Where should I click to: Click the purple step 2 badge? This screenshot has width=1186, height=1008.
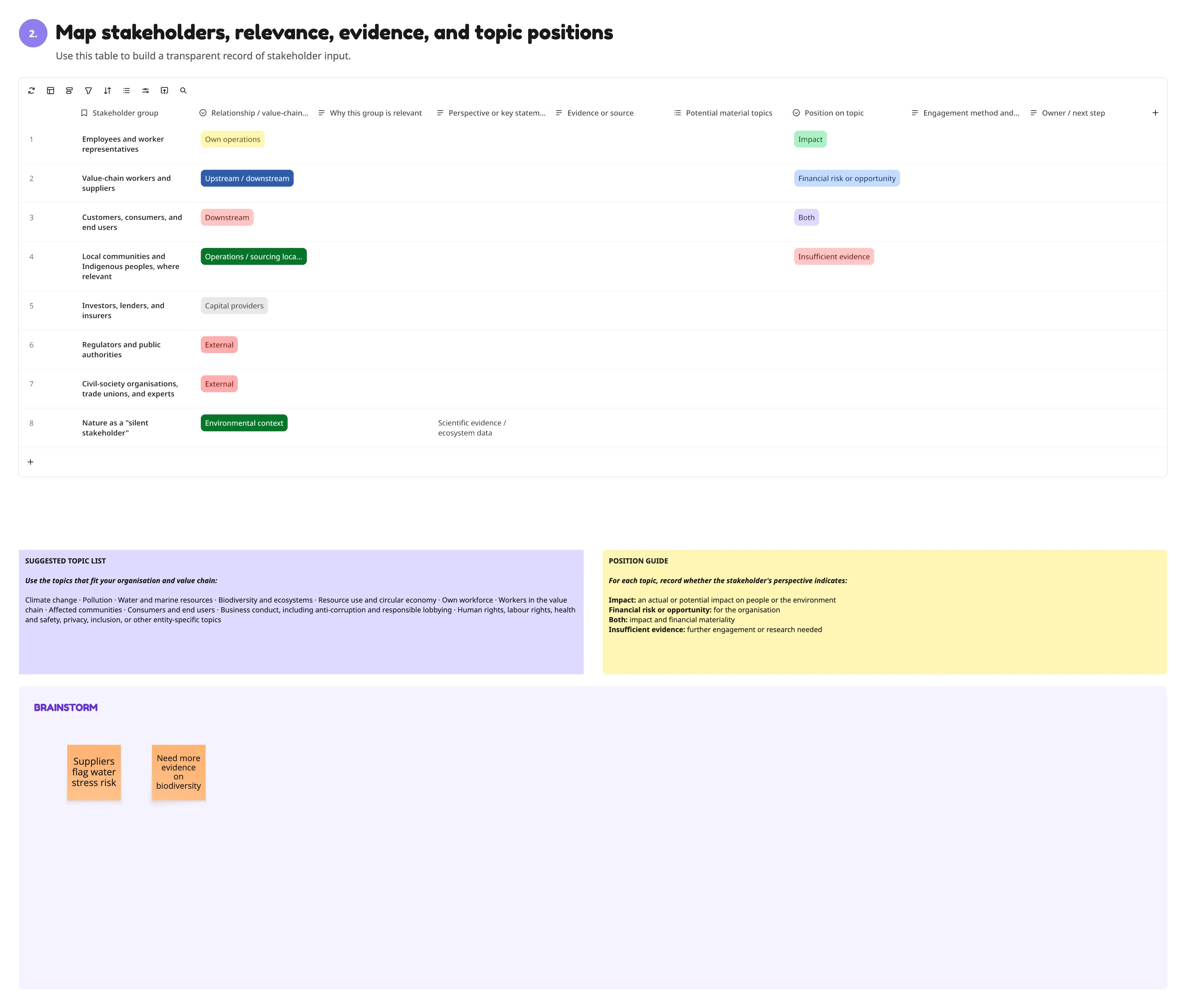click(33, 33)
